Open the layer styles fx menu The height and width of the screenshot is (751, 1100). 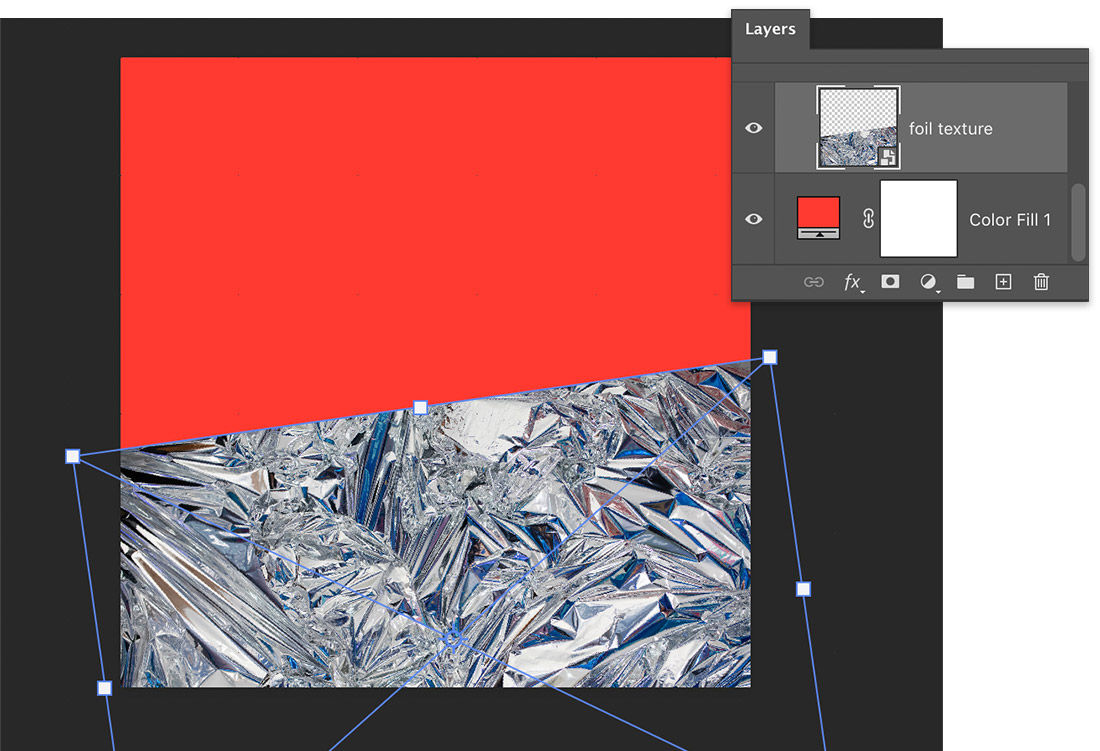click(853, 282)
